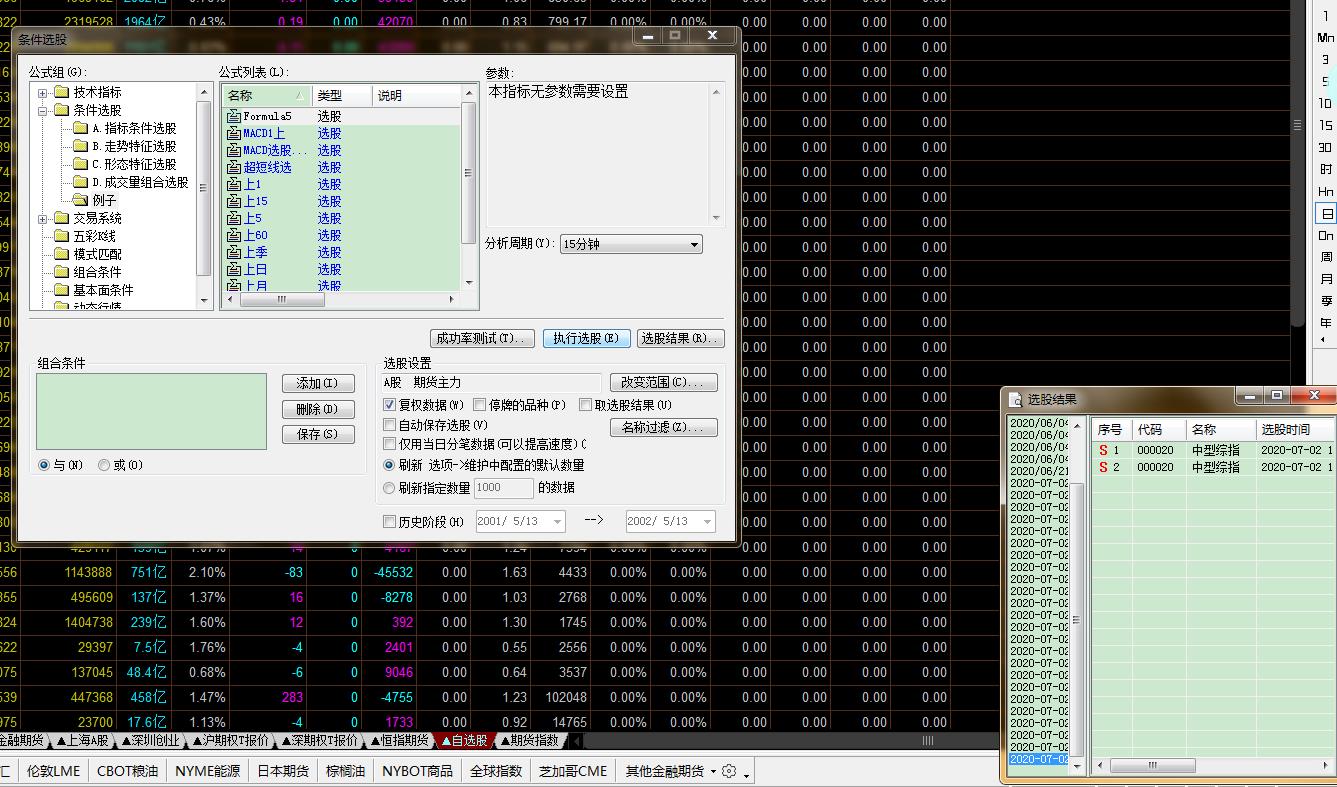Select the 或(O) radio button
This screenshot has height=787, width=1337.
pos(104,465)
